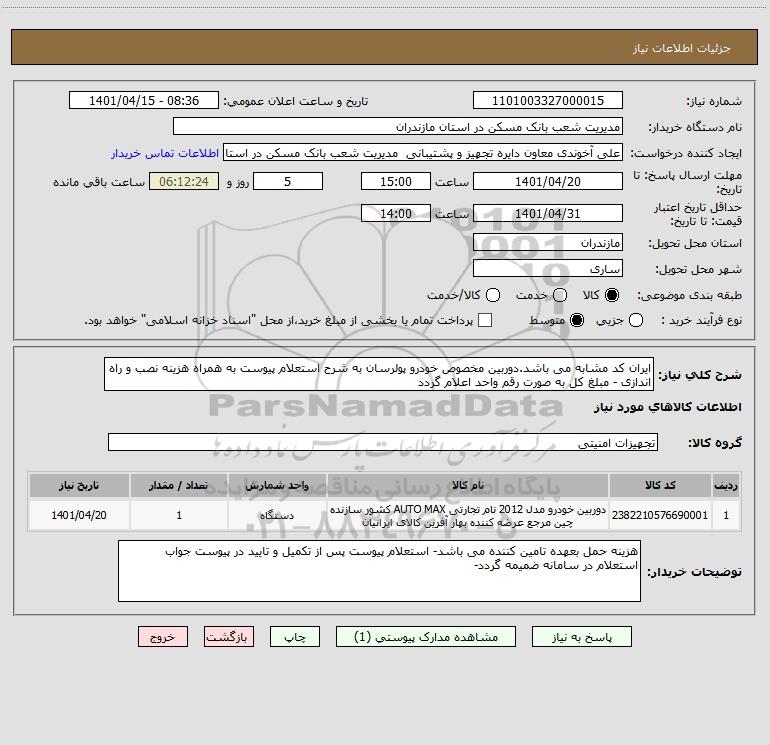Click the need date cell 1401/04/20
Image resolution: width=770 pixels, height=745 pixels.
pos(79,515)
